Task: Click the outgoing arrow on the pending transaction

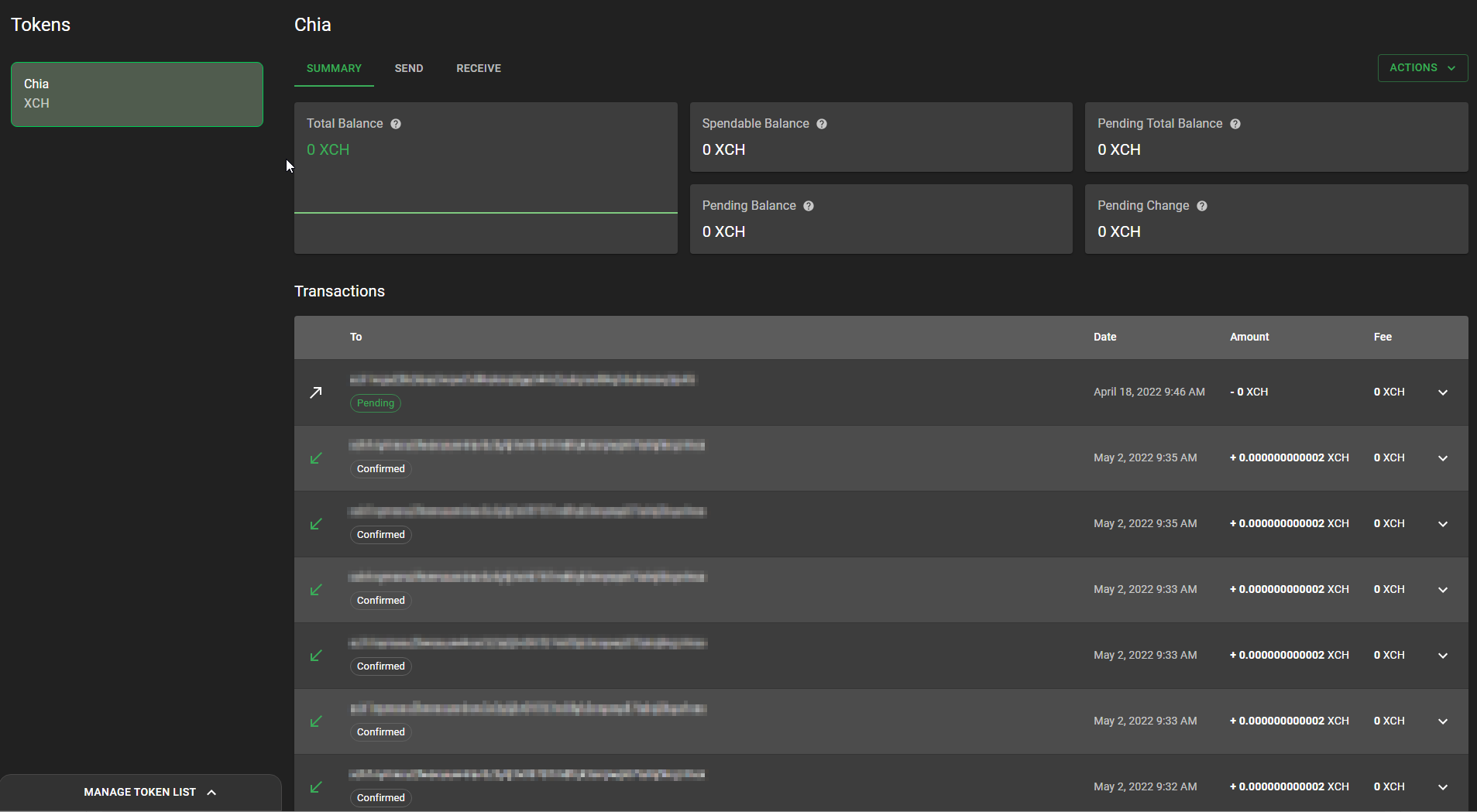Action: pyautogui.click(x=316, y=392)
